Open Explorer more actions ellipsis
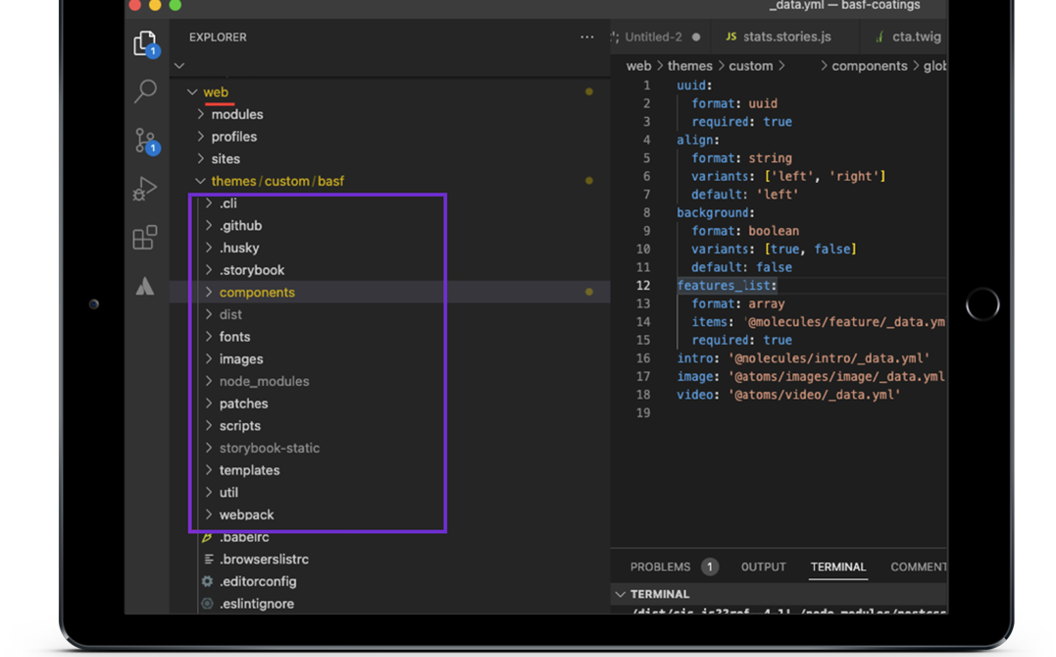 tap(587, 37)
